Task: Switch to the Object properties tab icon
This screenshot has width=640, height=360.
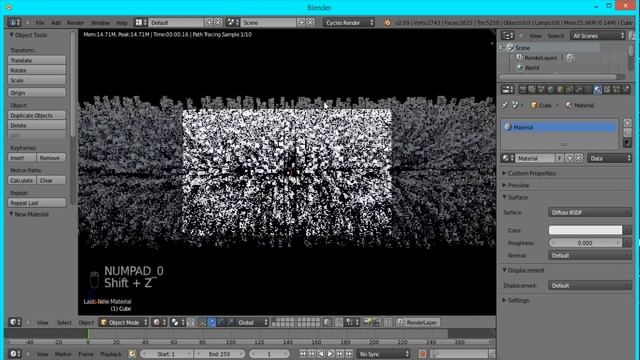Action: pyautogui.click(x=560, y=89)
